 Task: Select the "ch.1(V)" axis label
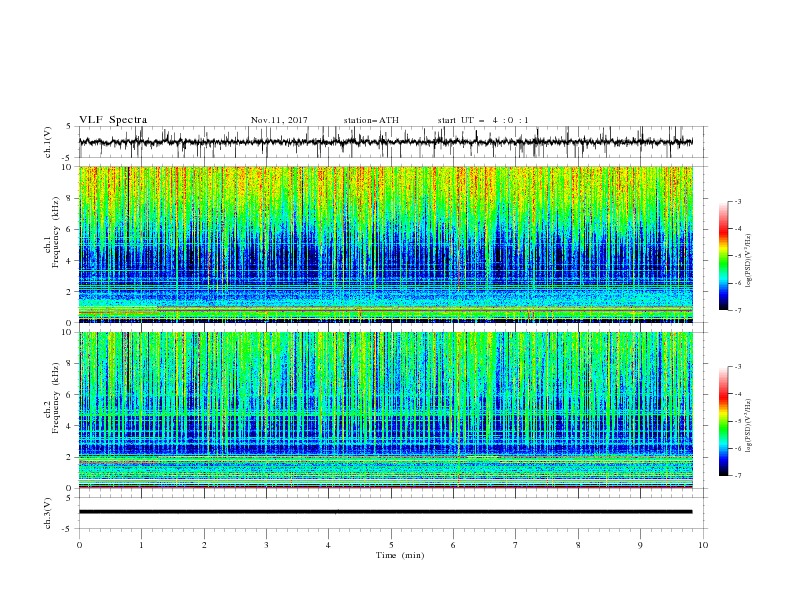click(x=48, y=142)
